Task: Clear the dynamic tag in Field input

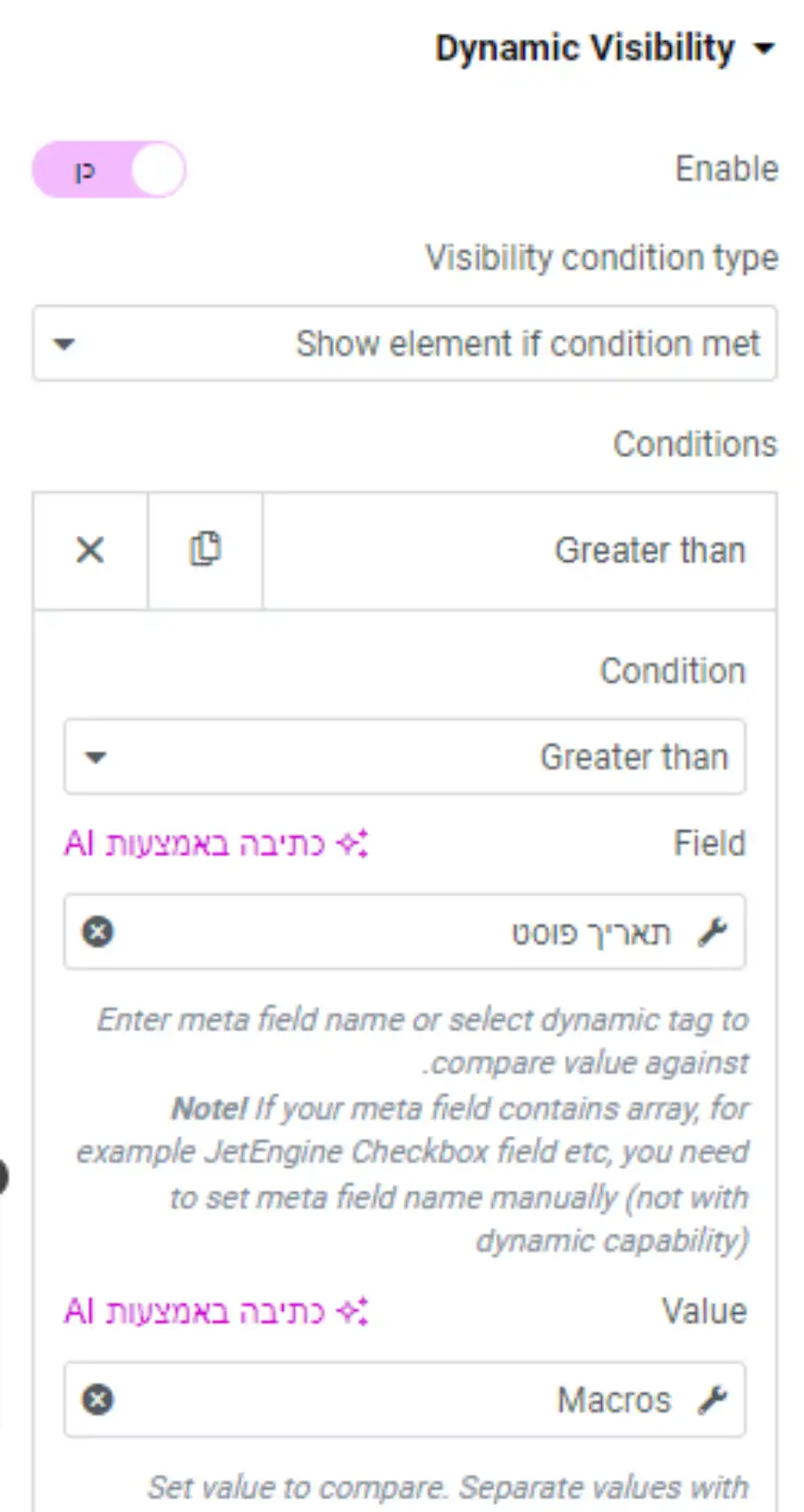Action: [x=97, y=932]
